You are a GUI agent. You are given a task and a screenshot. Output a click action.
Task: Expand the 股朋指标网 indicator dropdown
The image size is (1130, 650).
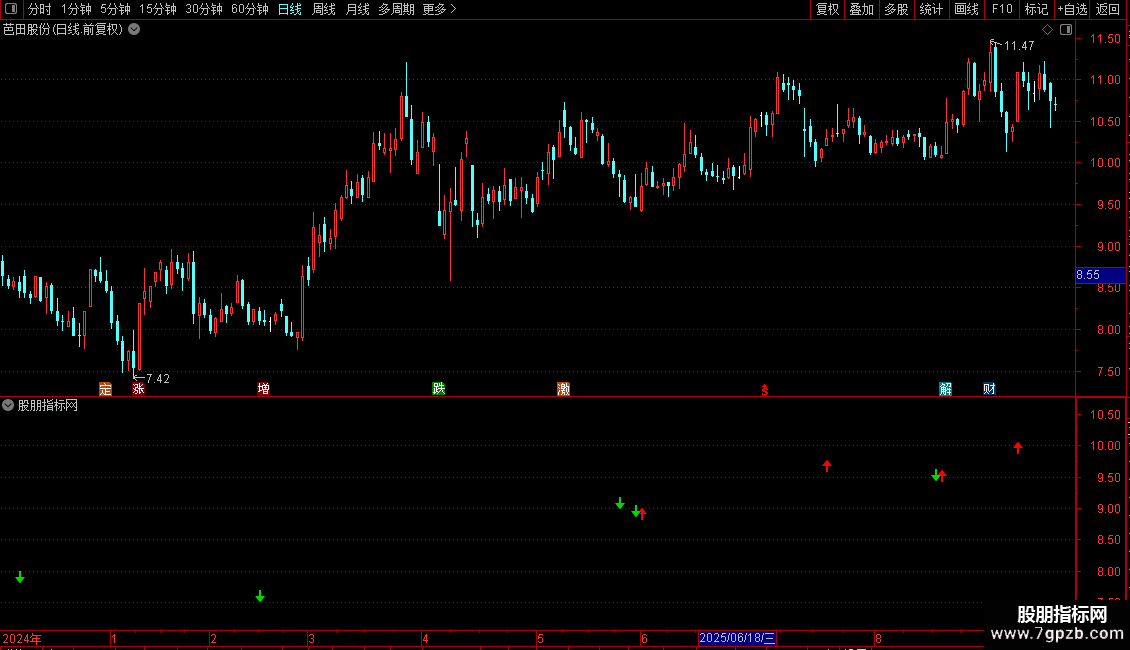pos(8,405)
